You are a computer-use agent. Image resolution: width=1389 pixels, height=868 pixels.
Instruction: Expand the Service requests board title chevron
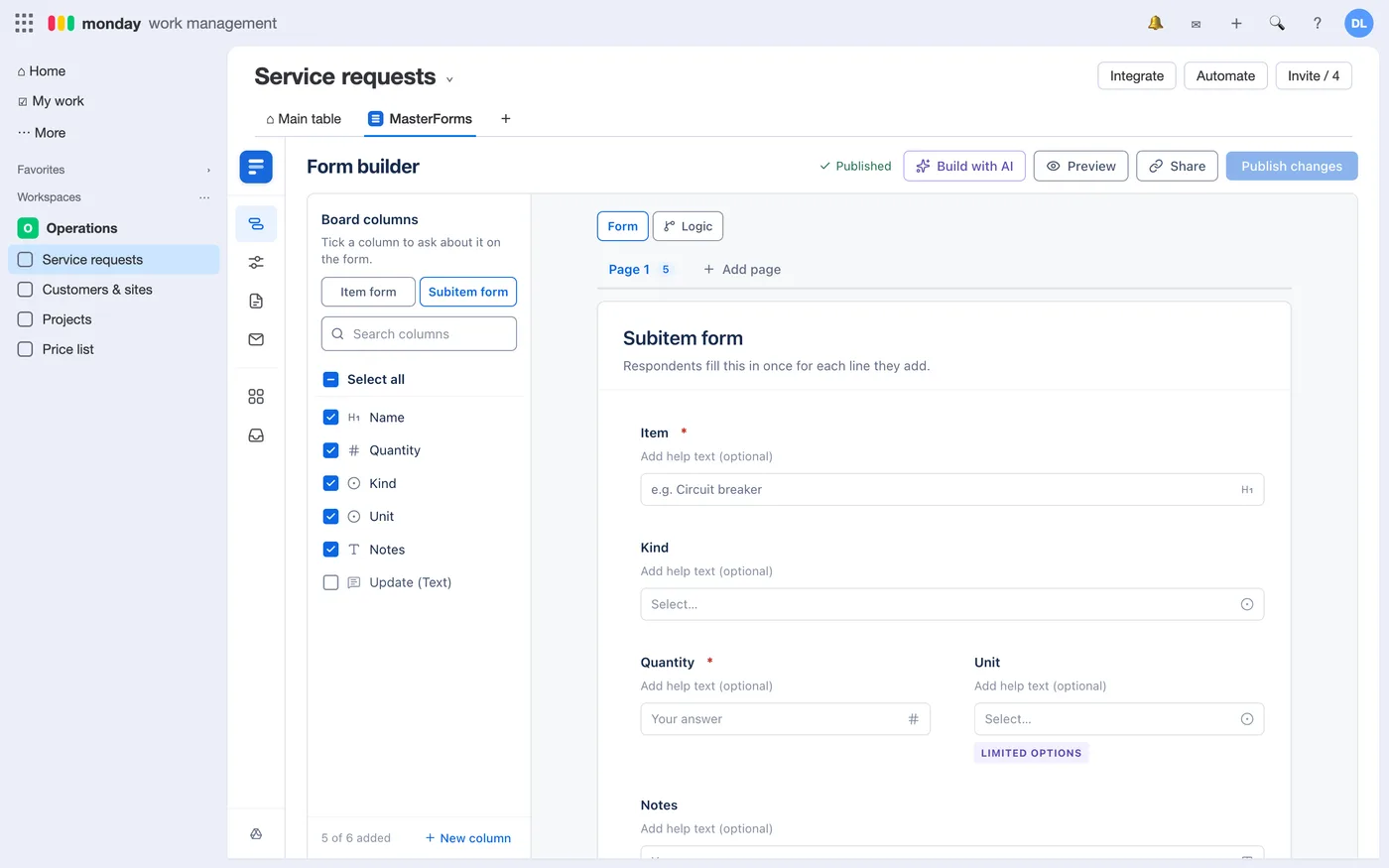coord(449,79)
